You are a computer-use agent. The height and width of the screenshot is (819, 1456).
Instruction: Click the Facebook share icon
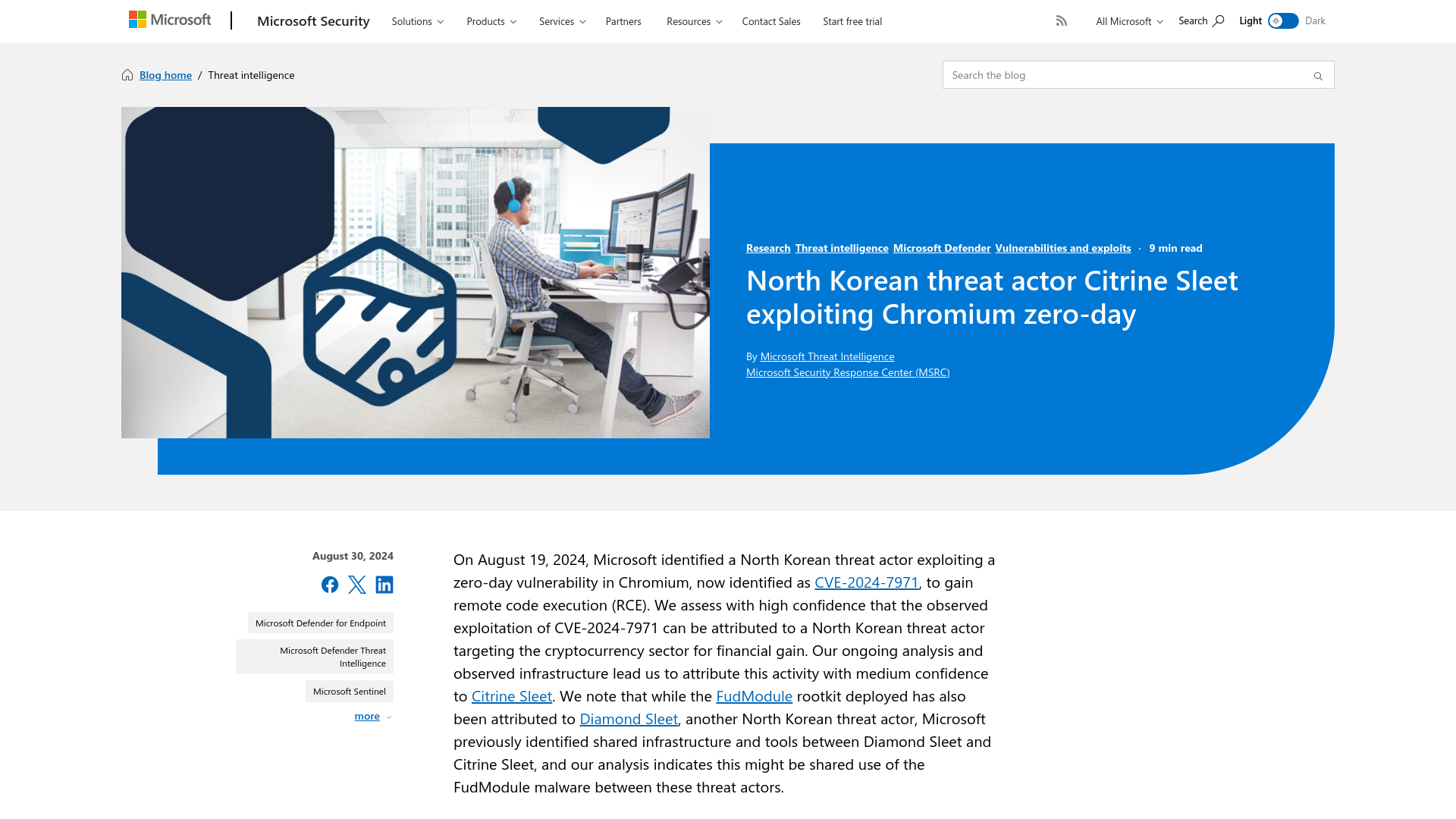click(329, 584)
